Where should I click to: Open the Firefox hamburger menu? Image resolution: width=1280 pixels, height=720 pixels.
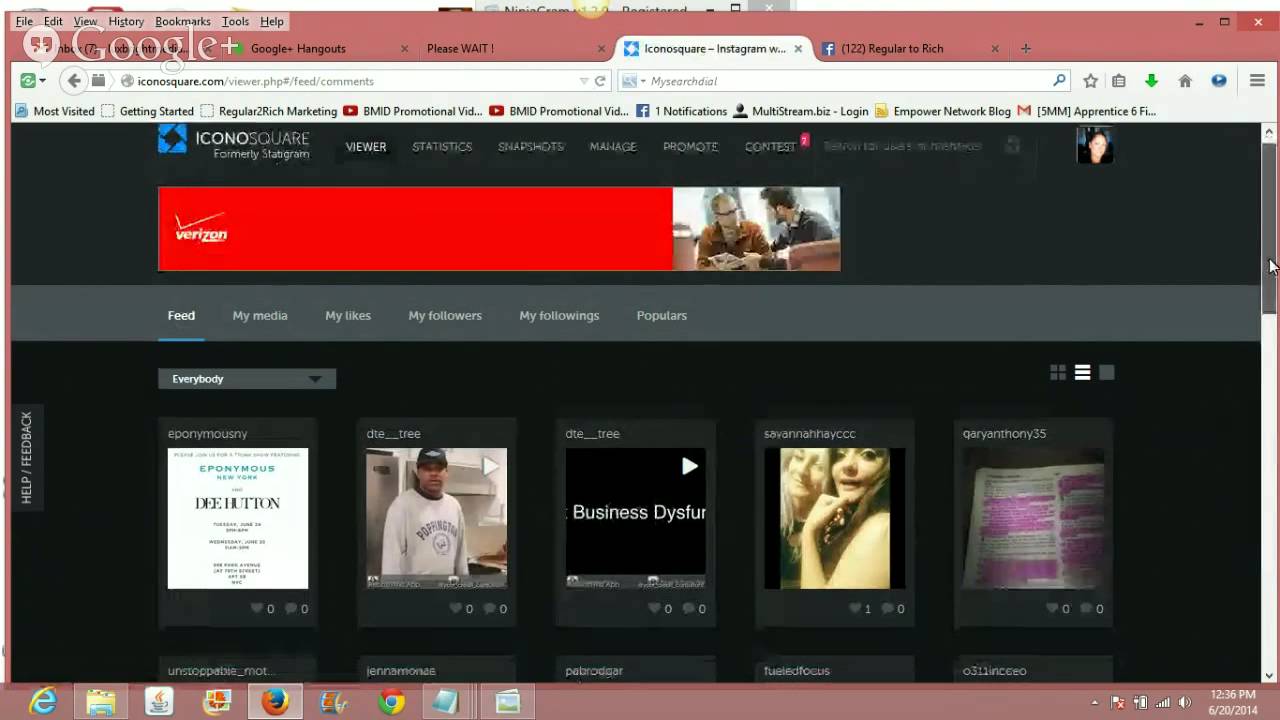1257,81
